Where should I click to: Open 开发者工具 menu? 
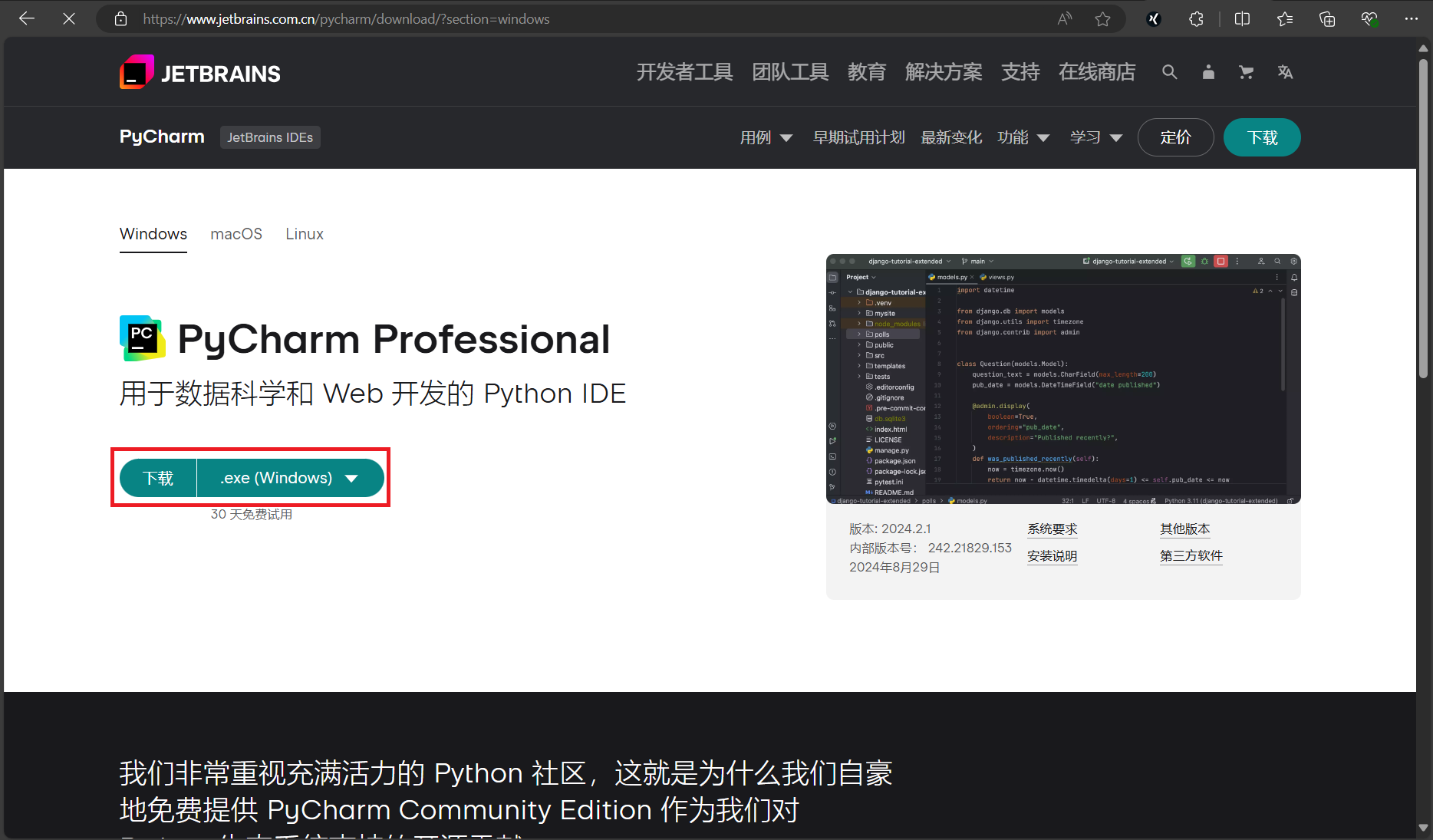684,72
